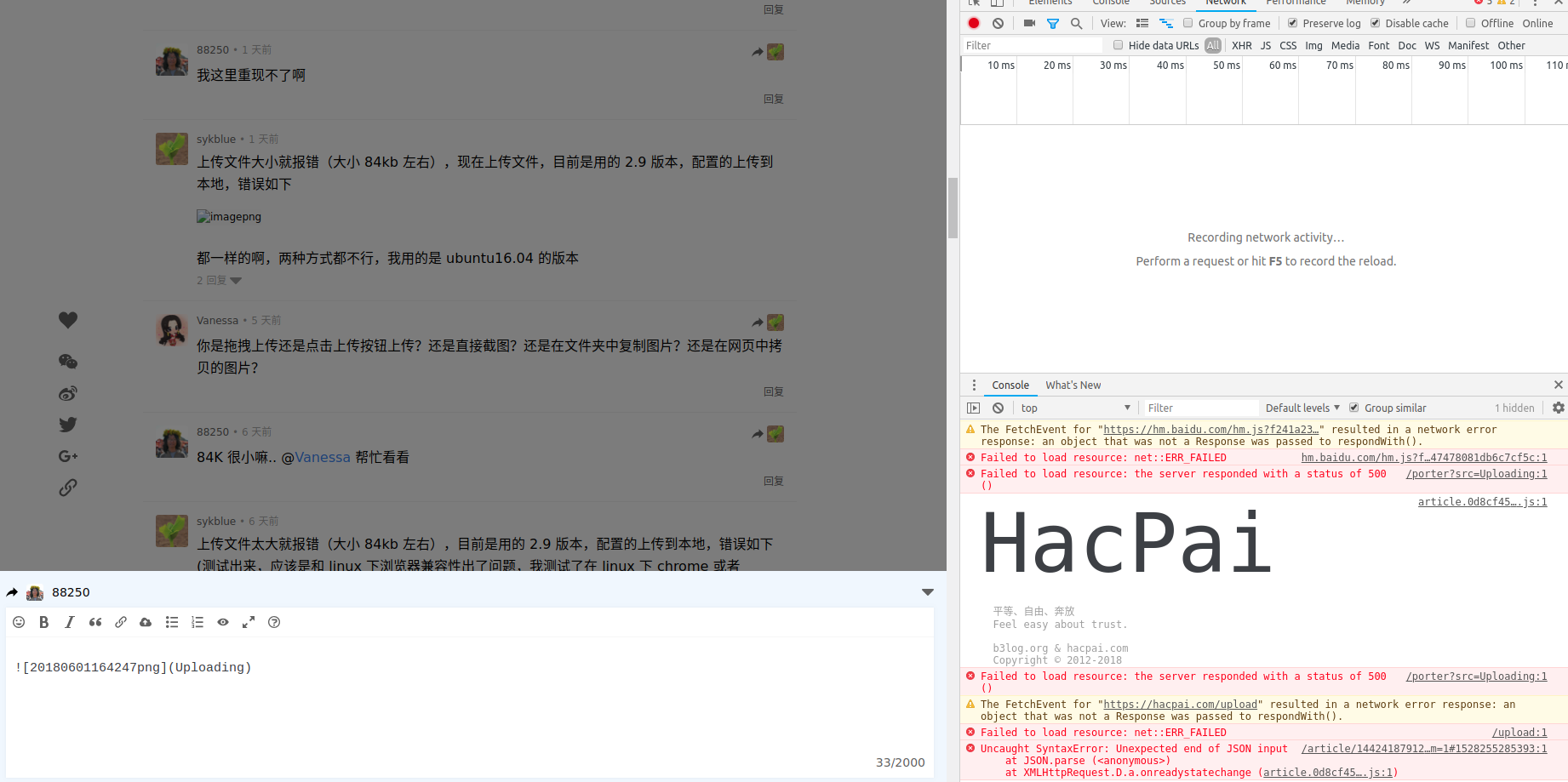Like the article with the heart icon
Image resolution: width=1568 pixels, height=782 pixels.
[68, 320]
